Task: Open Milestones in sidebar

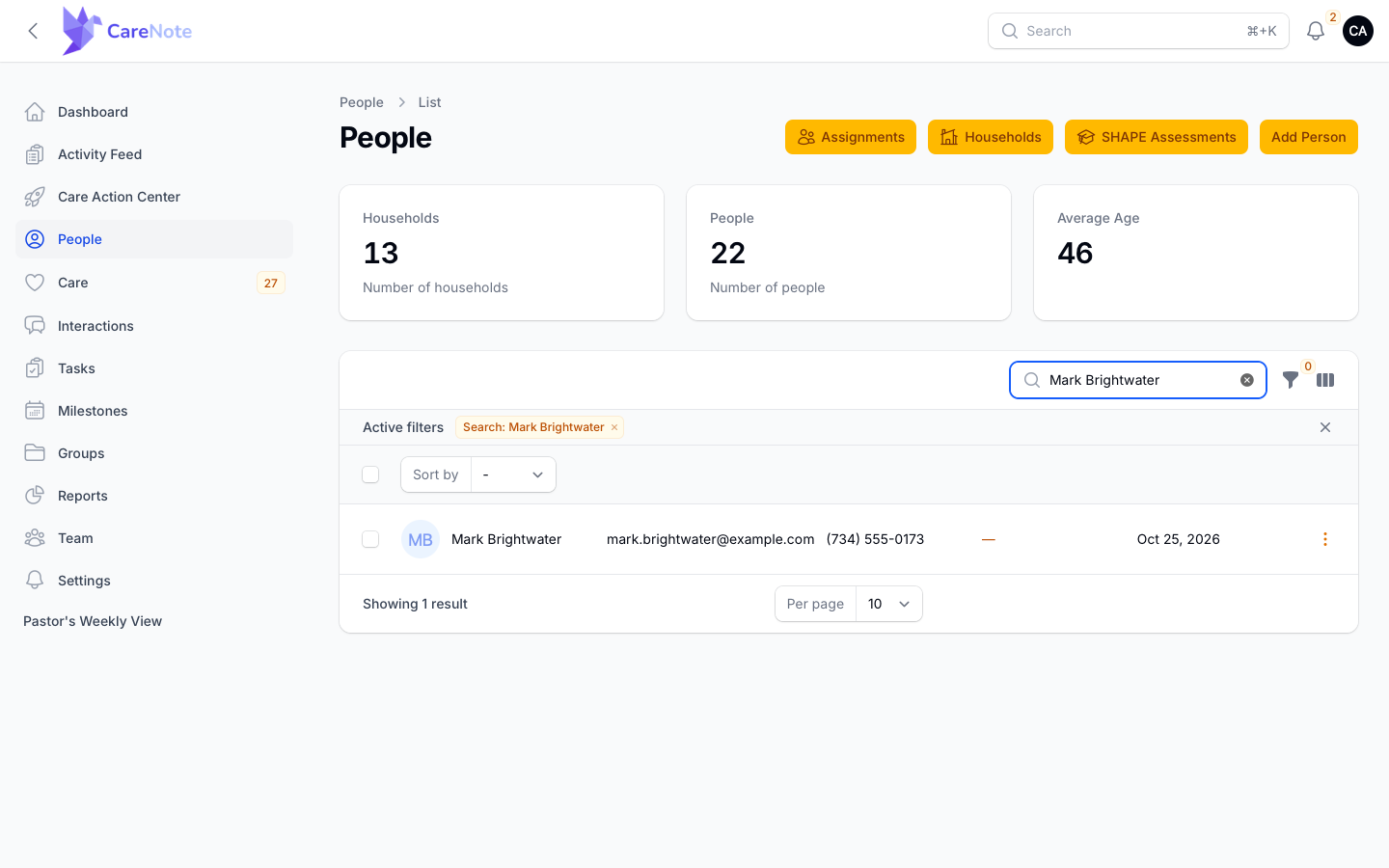Action: point(154,411)
